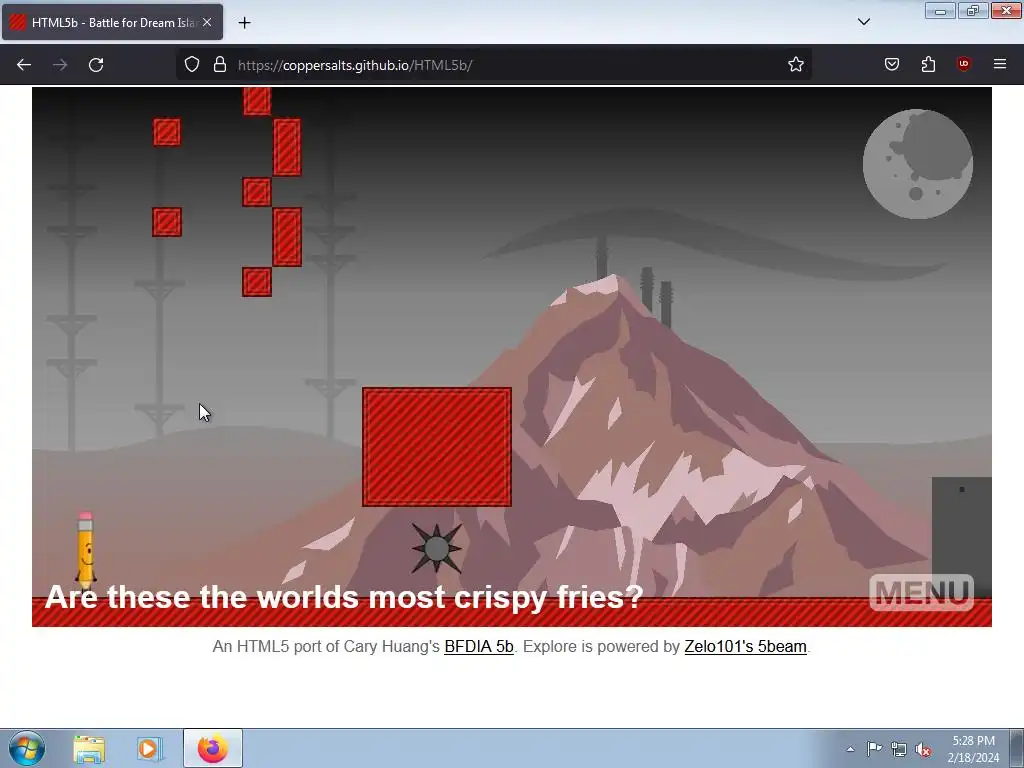Screen dimensions: 1024x768
Task: Open the game MENU button
Action: click(x=921, y=592)
